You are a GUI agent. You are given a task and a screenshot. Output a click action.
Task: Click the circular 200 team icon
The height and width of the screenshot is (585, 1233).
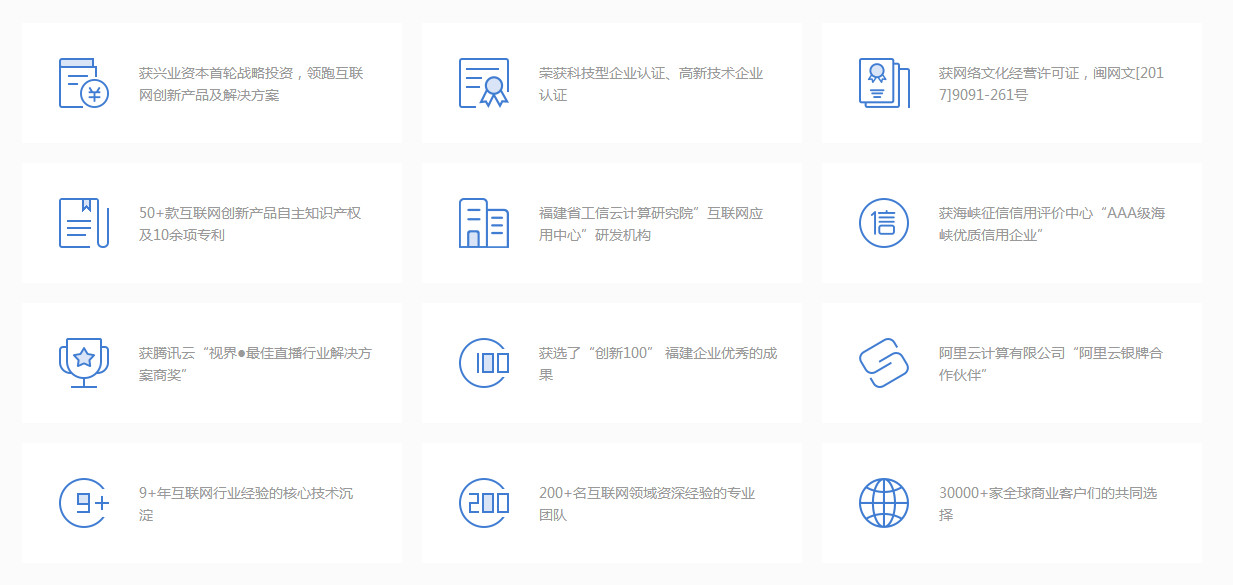pos(484,503)
